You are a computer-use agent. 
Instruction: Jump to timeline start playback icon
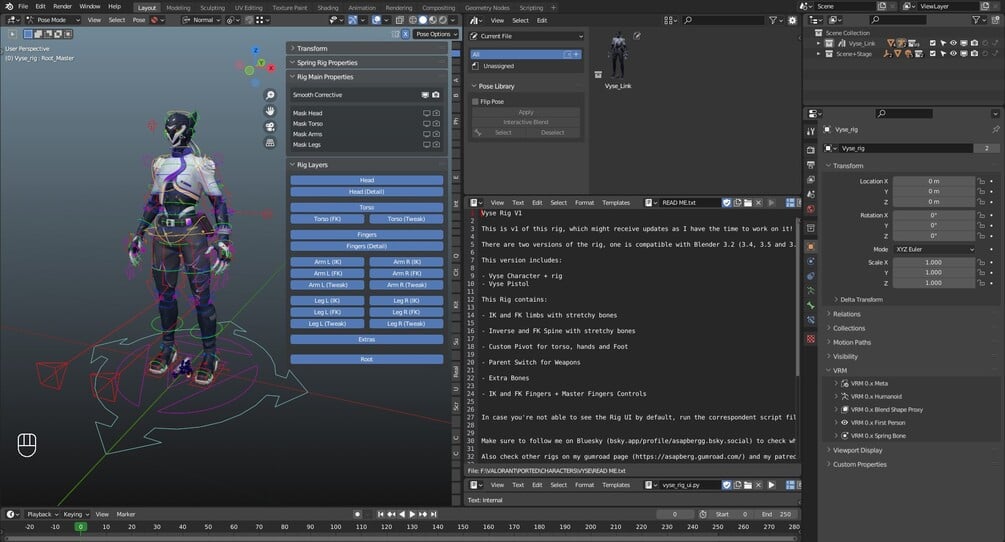(381, 514)
